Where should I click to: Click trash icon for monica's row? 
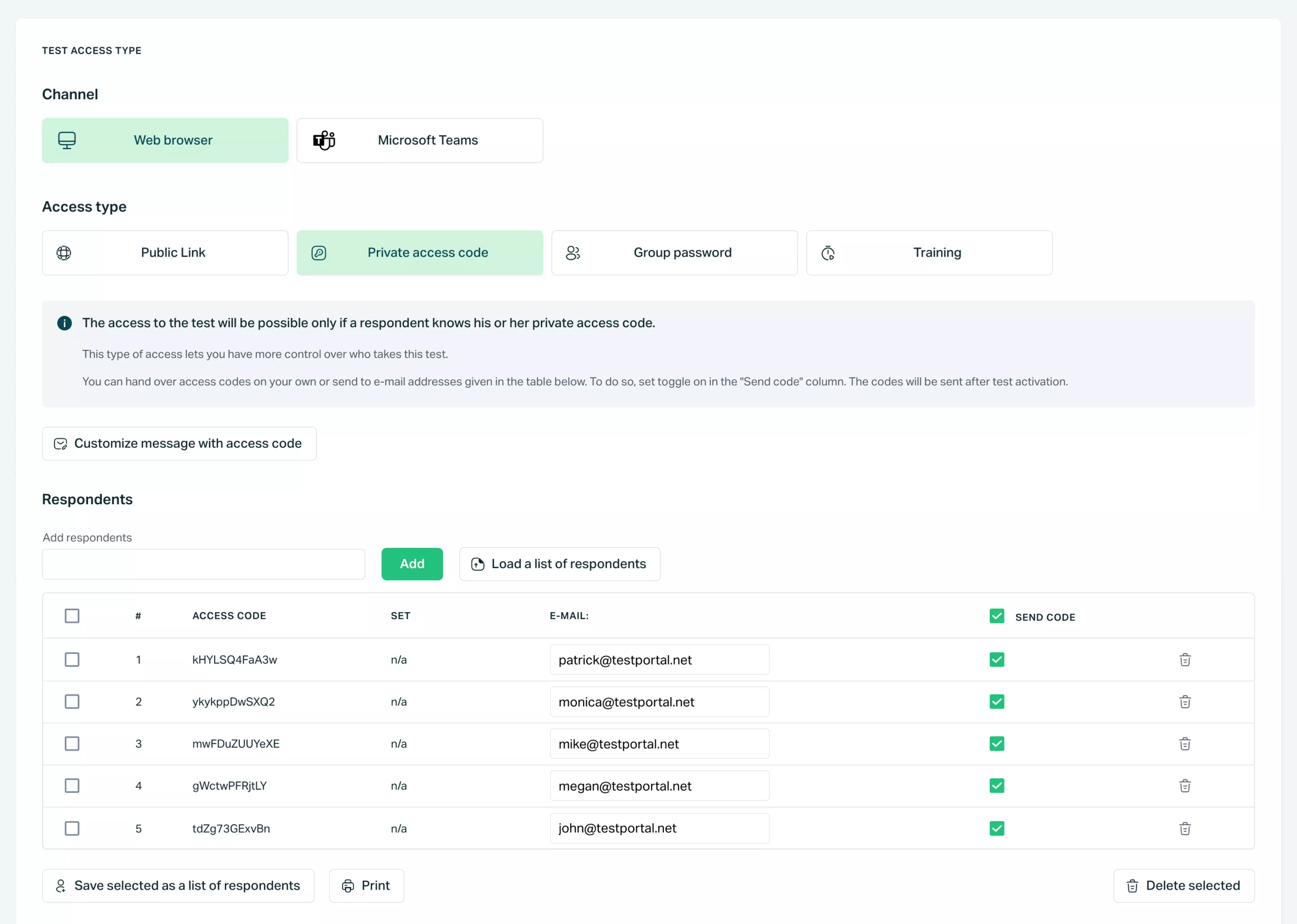[1184, 702]
